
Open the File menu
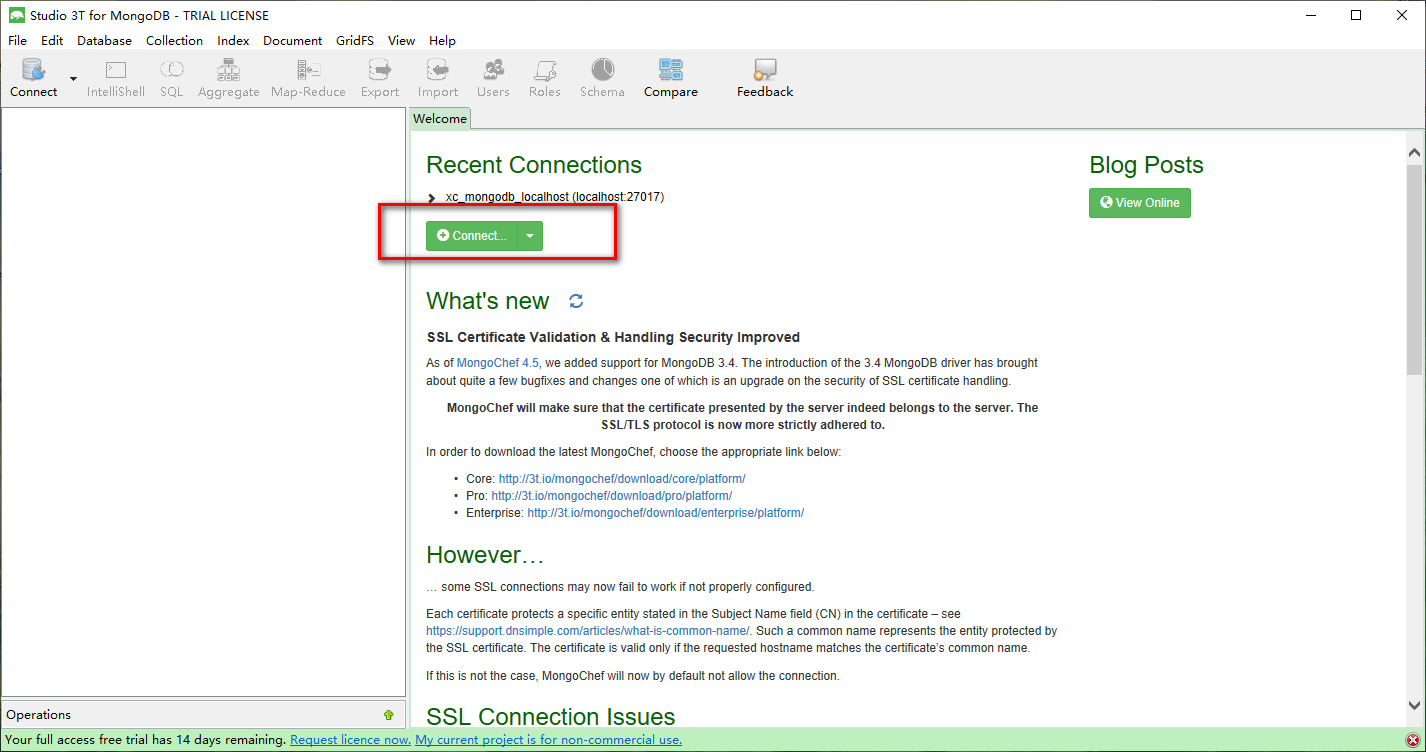coord(17,41)
